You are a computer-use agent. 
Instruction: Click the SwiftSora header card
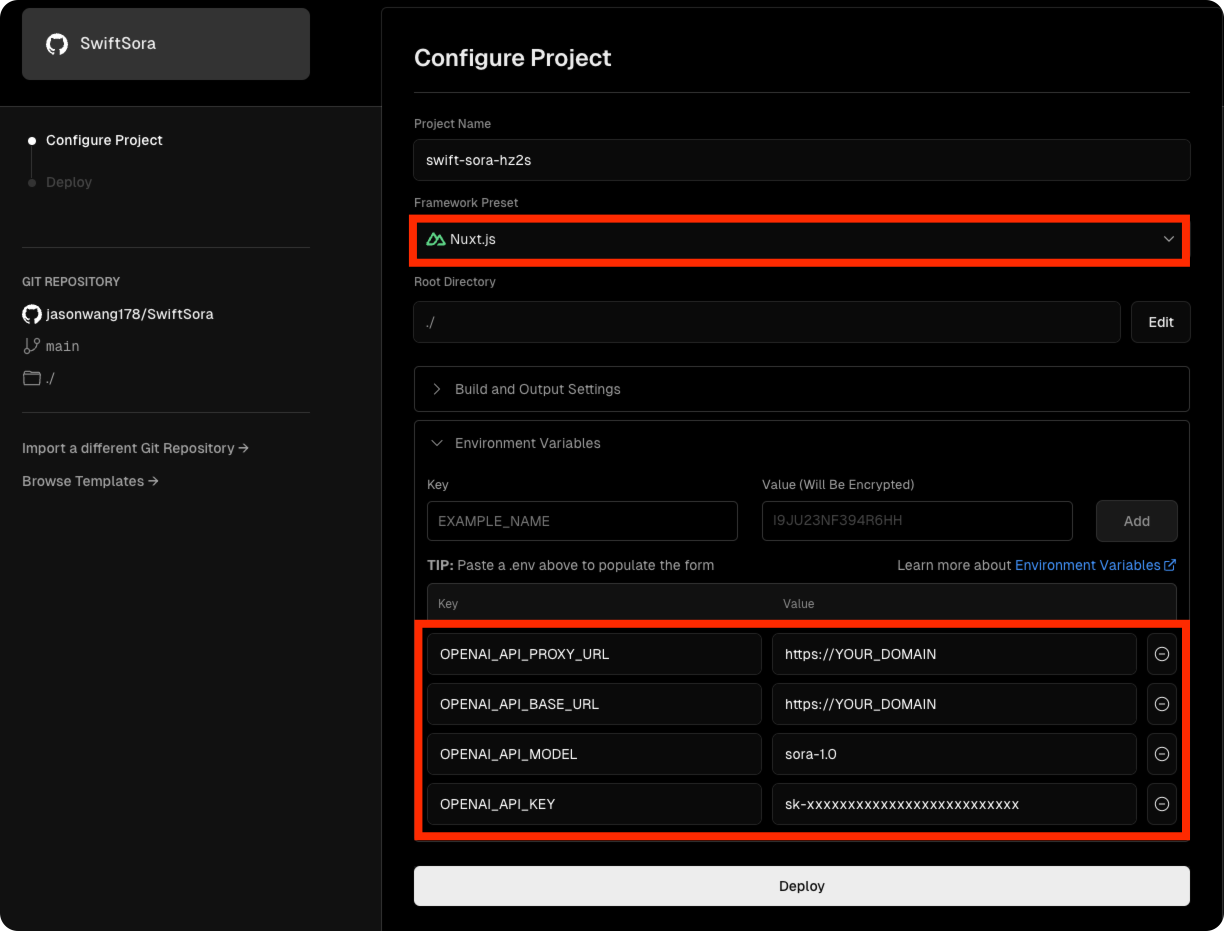[166, 44]
